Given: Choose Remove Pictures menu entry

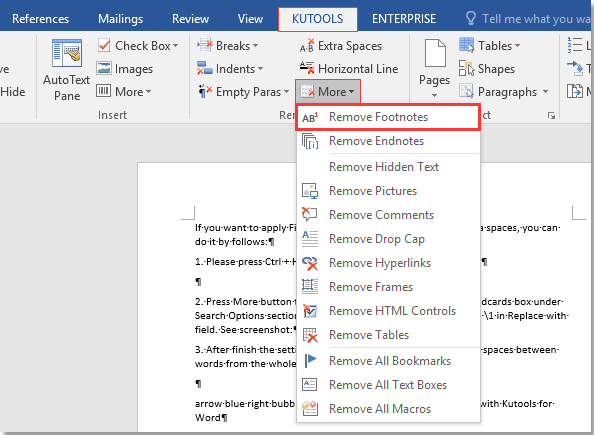Looking at the screenshot, I should click(388, 191).
